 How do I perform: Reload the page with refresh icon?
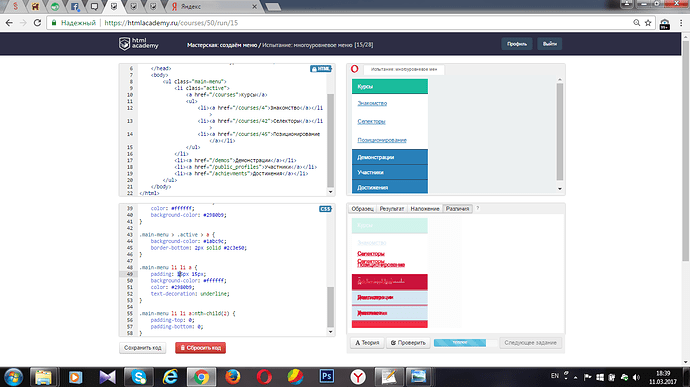37,23
